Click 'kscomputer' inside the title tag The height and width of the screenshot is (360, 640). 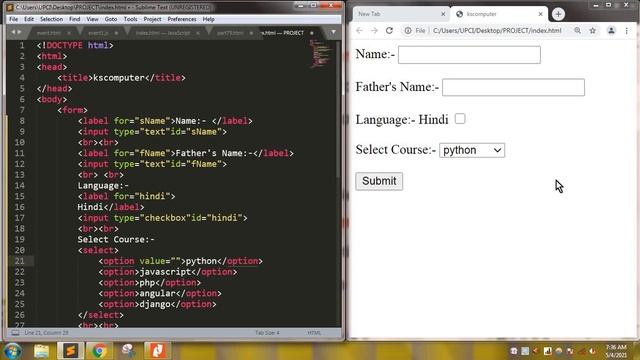119,78
